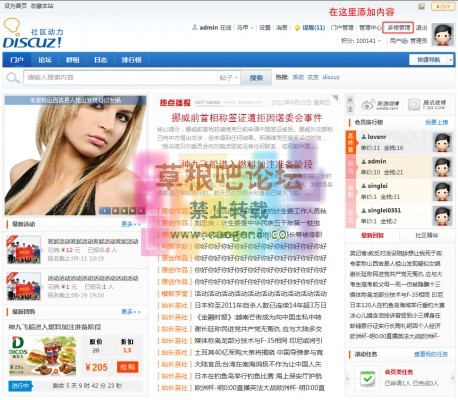Select the 群组 navigation tab

pos(72,60)
